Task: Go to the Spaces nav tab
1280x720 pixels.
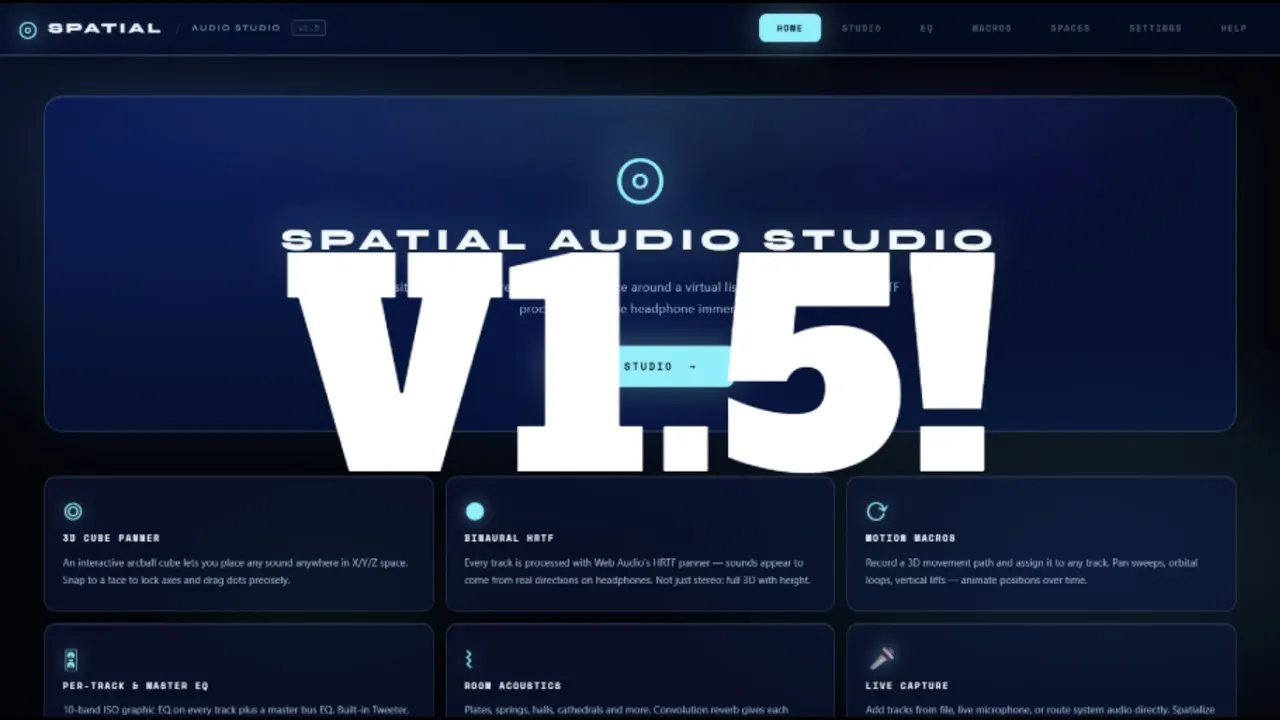Action: 1070,28
